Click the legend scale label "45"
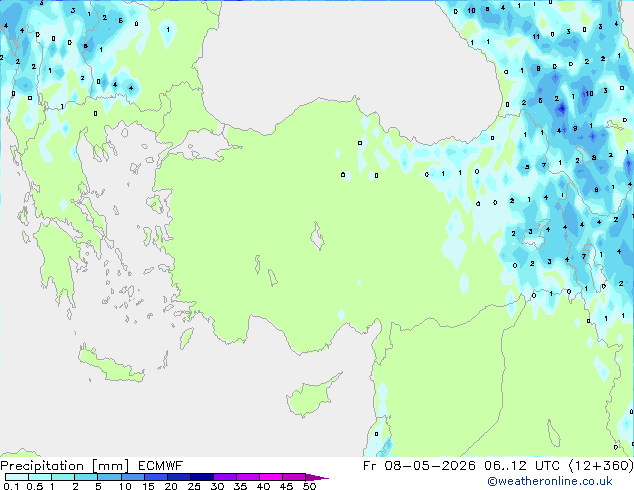Image resolution: width=634 pixels, height=490 pixels. [286, 486]
